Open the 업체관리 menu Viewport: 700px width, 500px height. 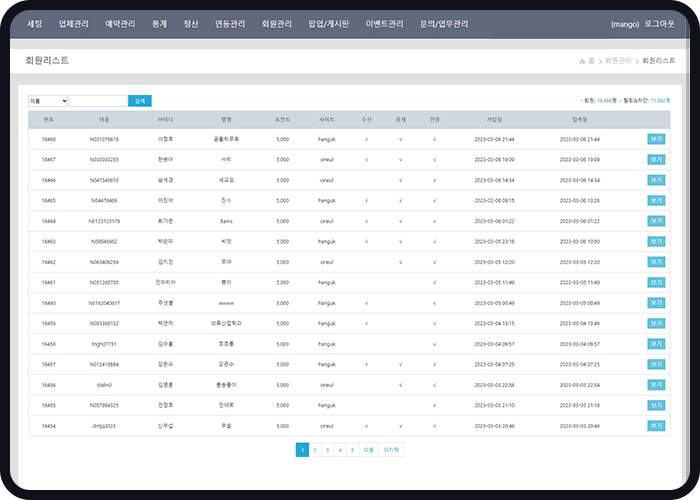(x=74, y=24)
